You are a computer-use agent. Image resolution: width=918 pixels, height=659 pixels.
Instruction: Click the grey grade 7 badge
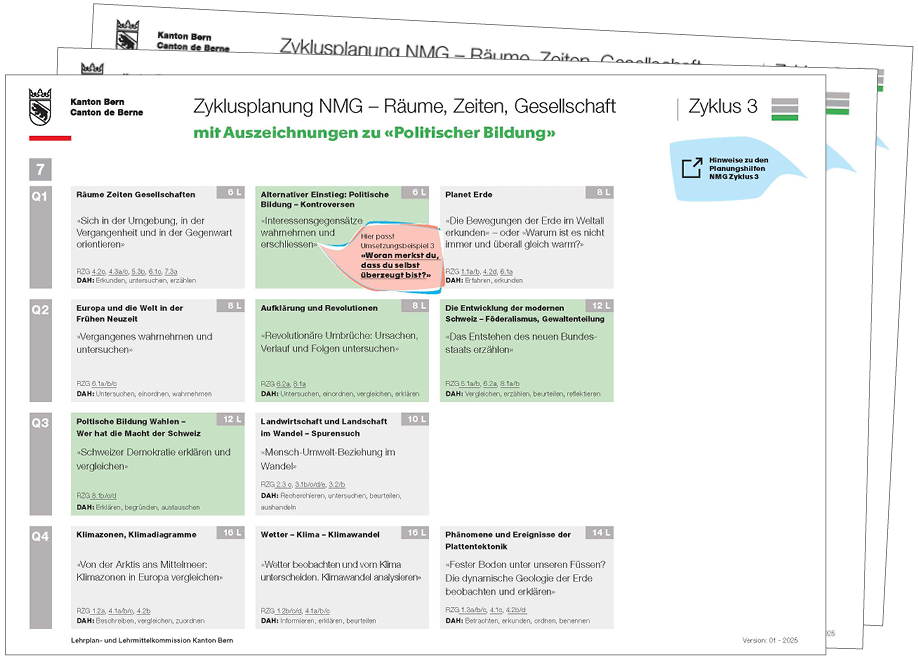click(39, 170)
